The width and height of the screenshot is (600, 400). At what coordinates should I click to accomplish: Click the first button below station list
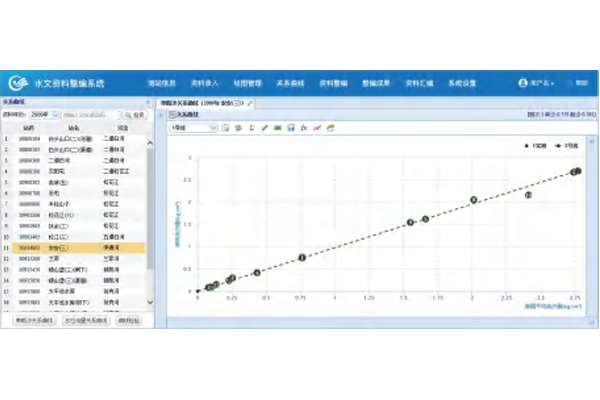35,322
